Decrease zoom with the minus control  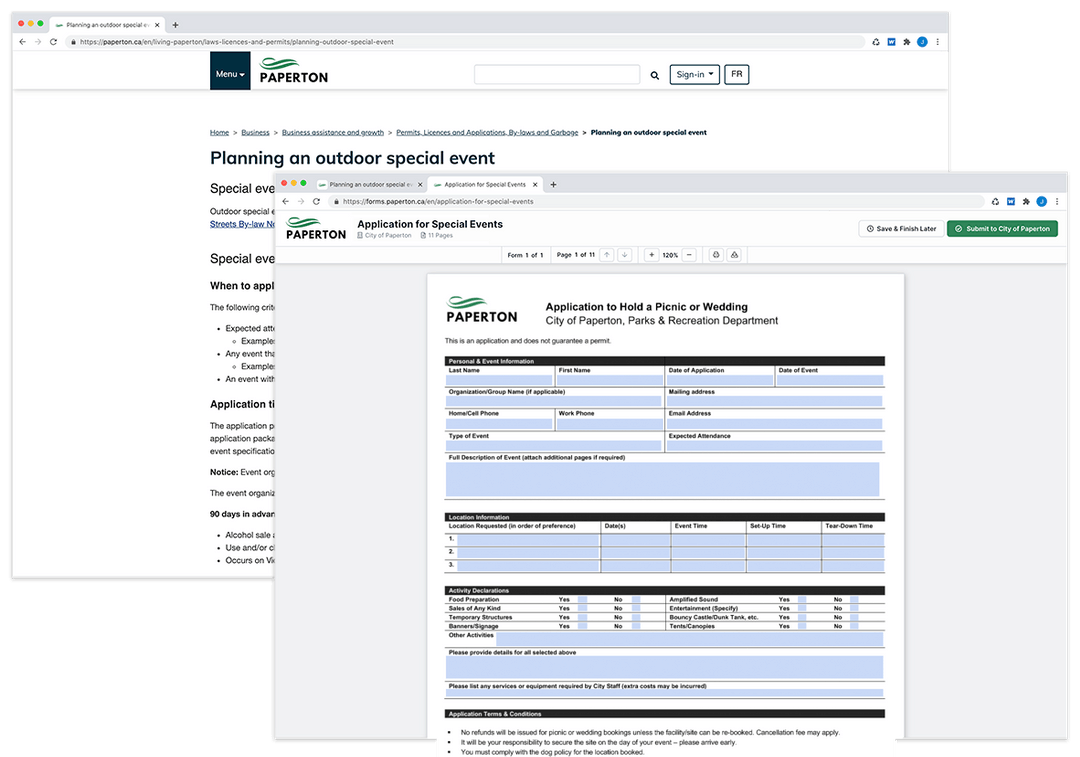pos(689,255)
